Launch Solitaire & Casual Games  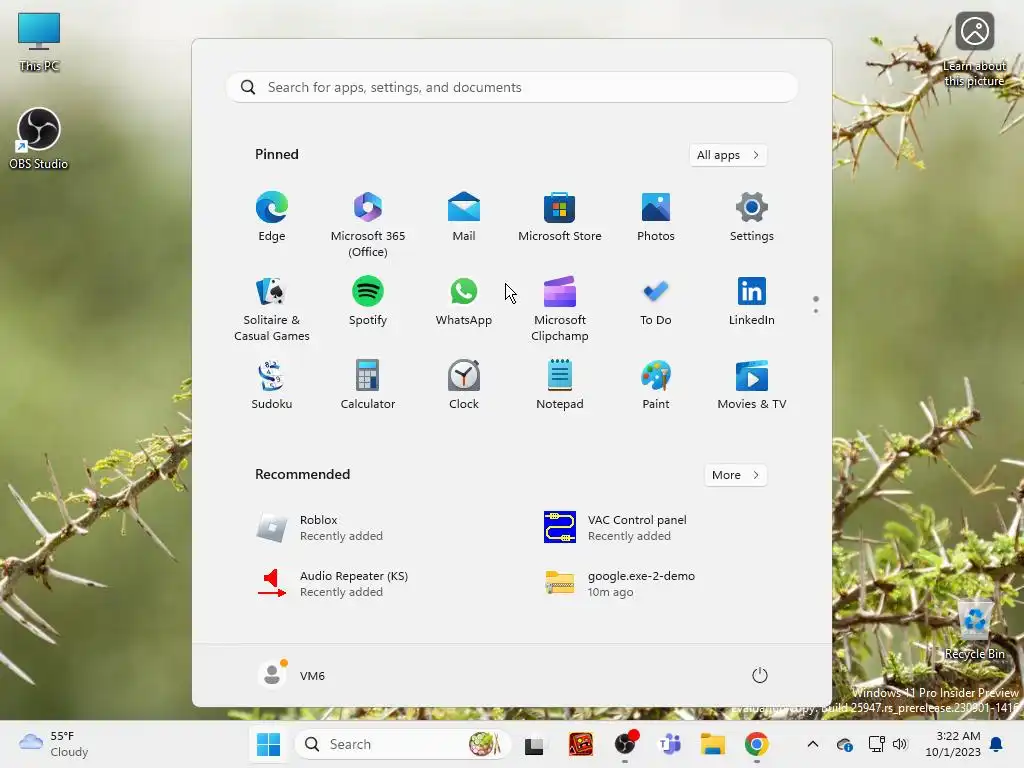pyautogui.click(x=272, y=308)
